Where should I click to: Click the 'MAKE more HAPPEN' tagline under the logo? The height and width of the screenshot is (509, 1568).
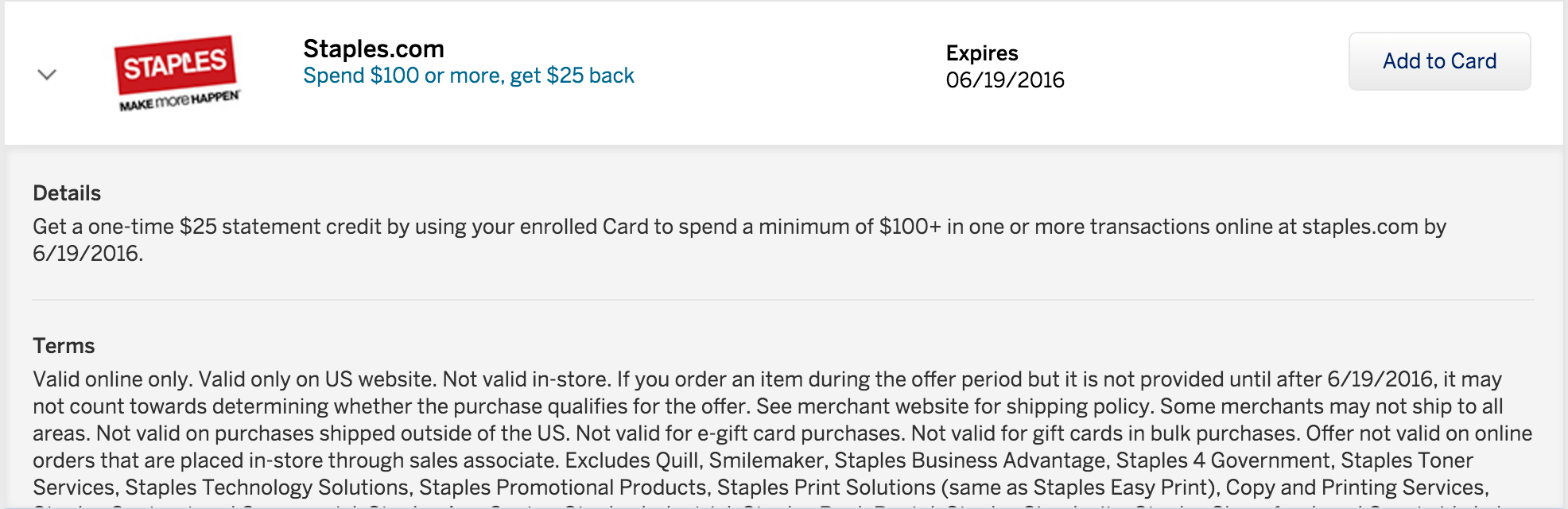pos(179,101)
